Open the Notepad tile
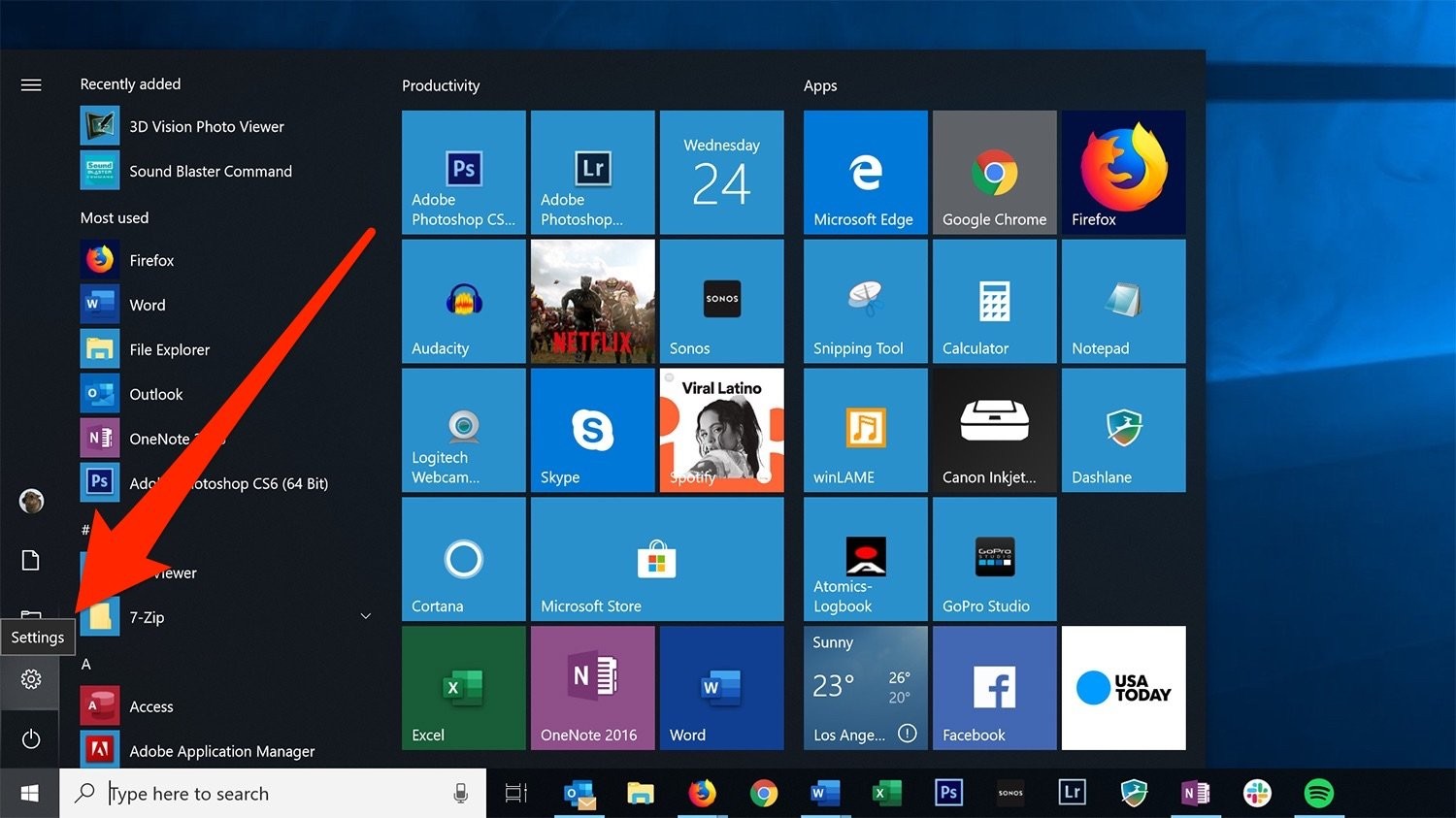 pyautogui.click(x=1124, y=301)
